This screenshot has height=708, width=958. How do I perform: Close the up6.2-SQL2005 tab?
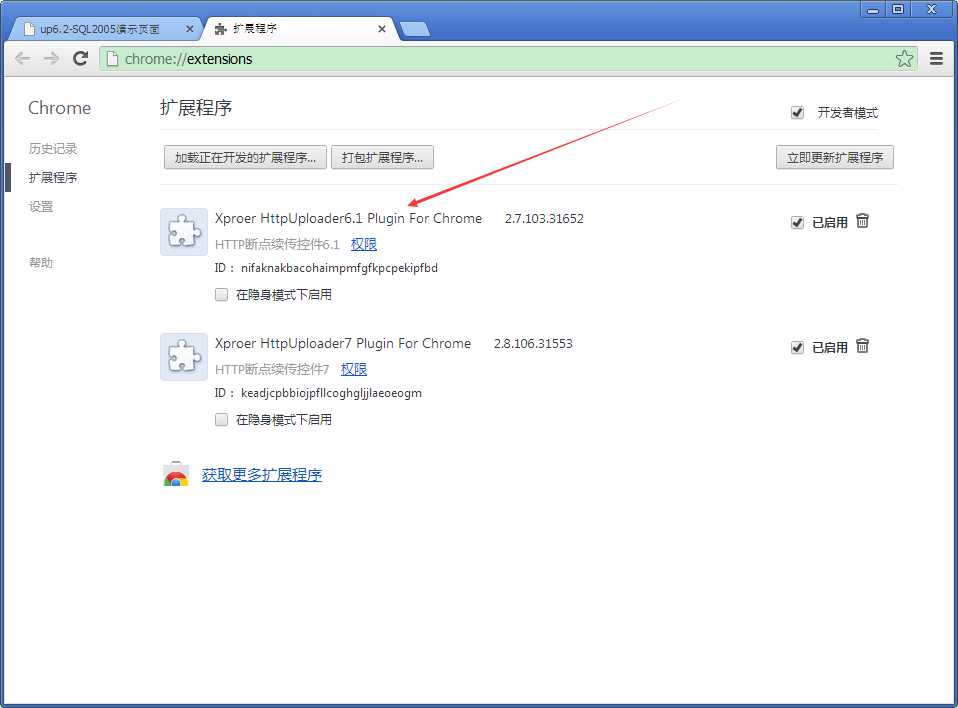(x=189, y=29)
